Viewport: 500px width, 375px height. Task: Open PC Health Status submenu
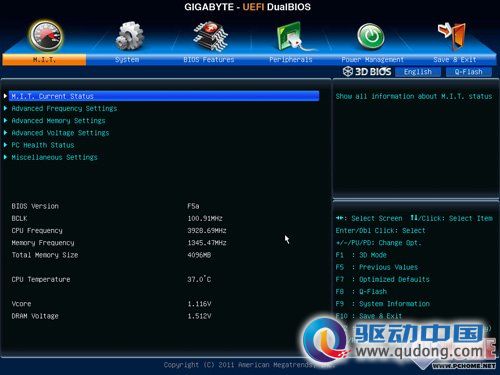tap(43, 145)
